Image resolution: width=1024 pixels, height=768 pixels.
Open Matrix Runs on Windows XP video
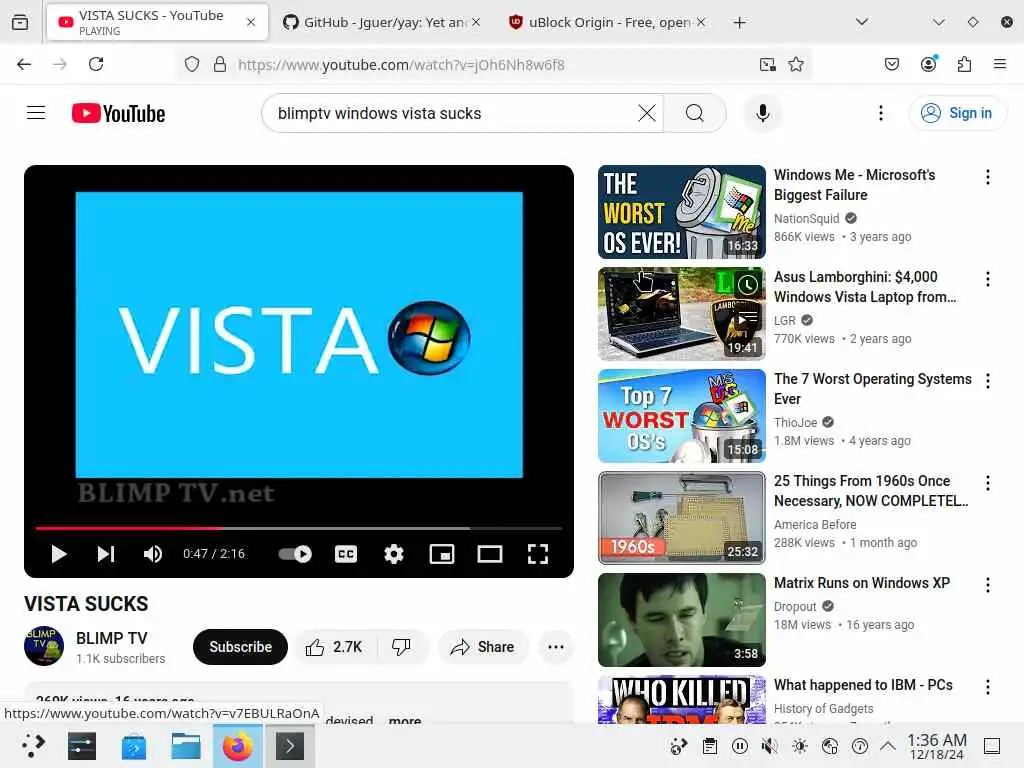tap(681, 620)
